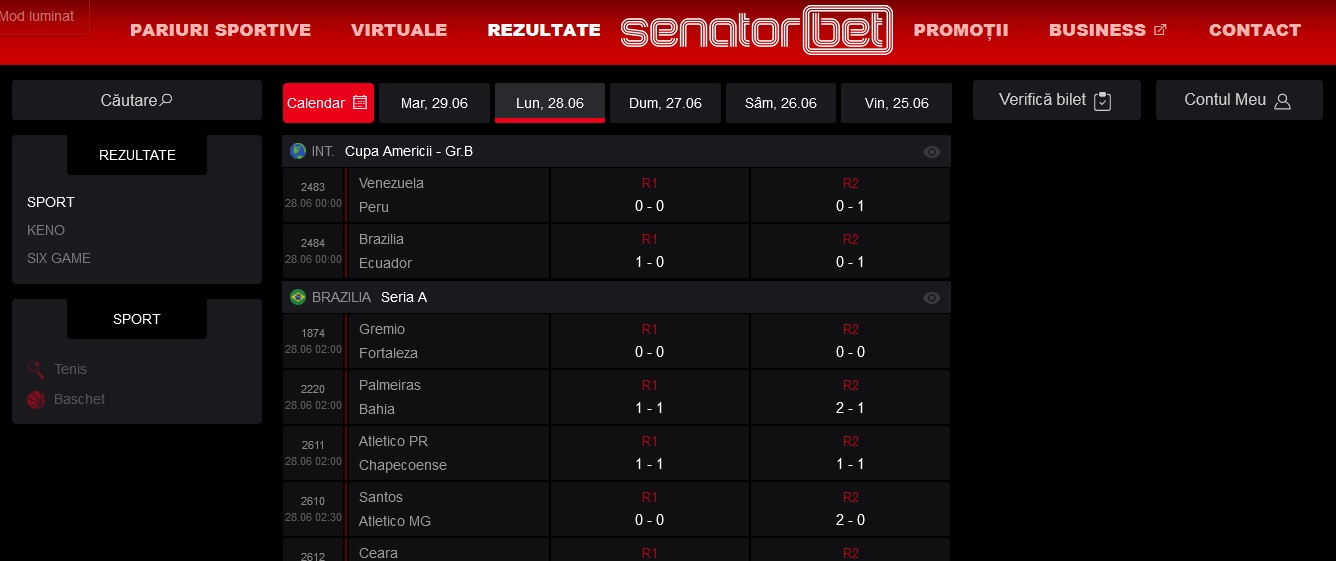Click the Tenis racket icon
The width and height of the screenshot is (1336, 561).
point(36,369)
